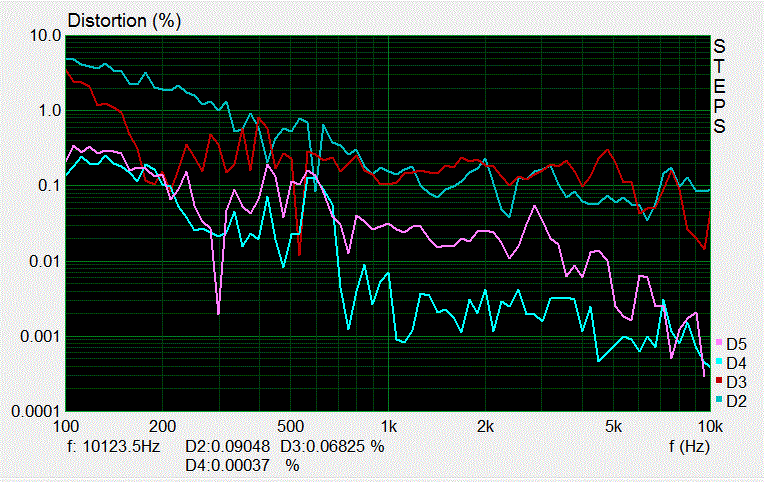This screenshot has height=482, width=764.
Task: Click the 'Distortion (%)' axis title
Action: [124, 21]
